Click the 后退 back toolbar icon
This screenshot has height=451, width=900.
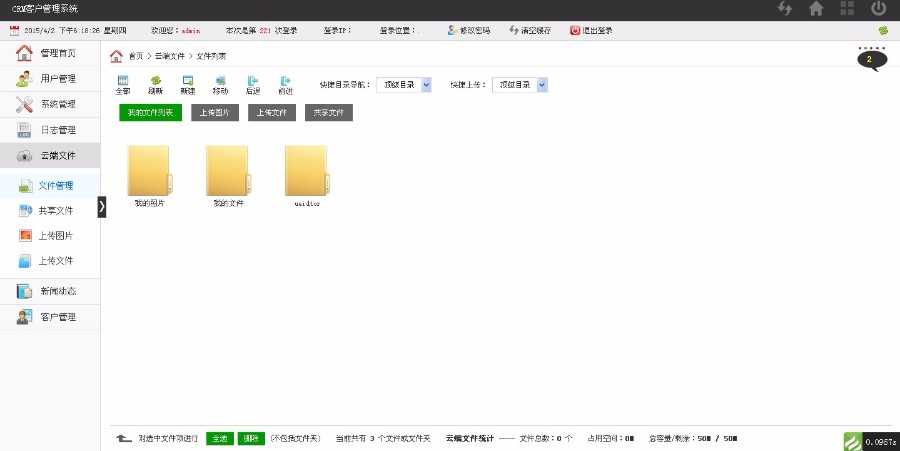click(253, 84)
